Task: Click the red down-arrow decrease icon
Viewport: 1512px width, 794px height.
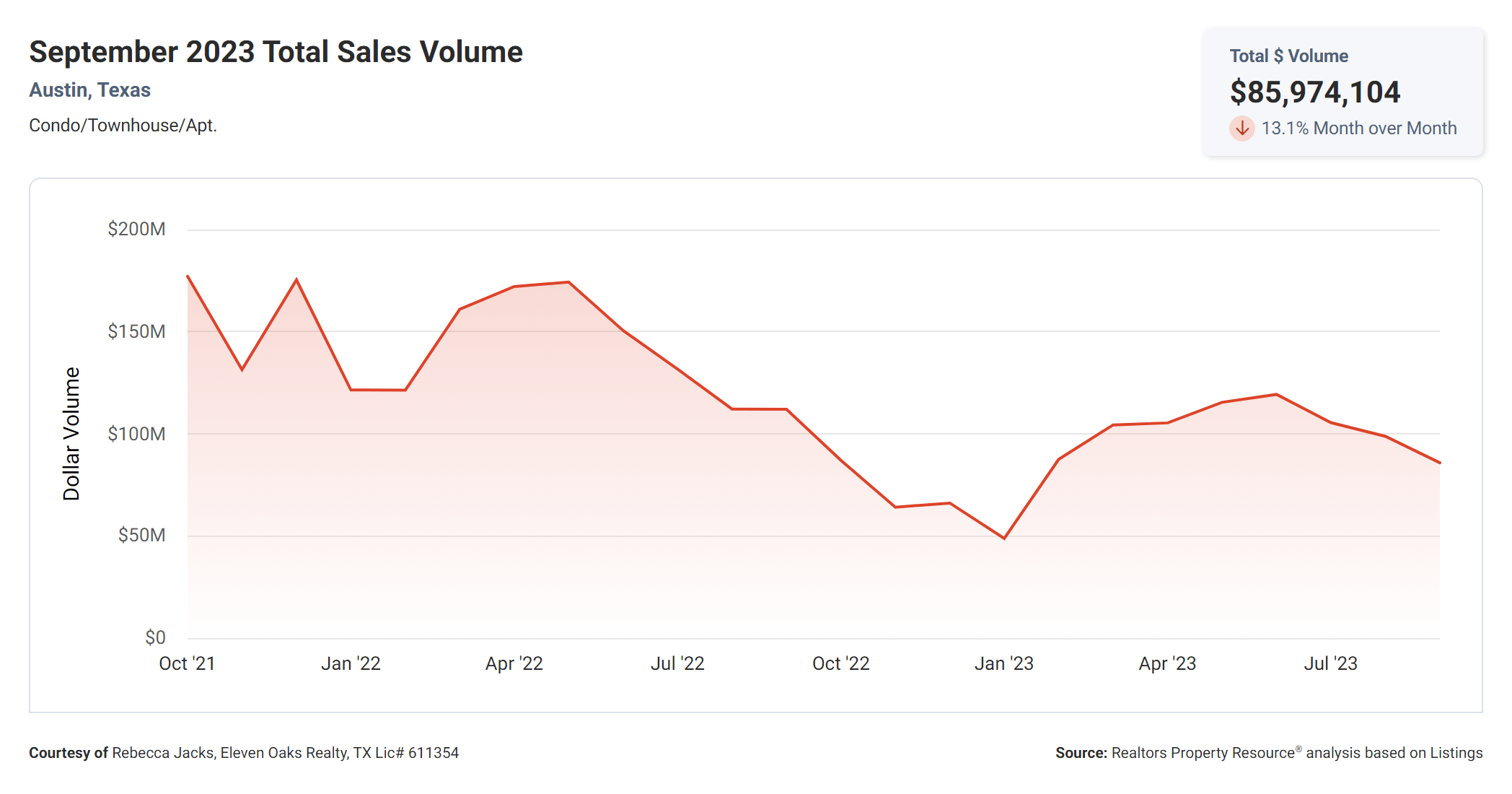Action: pyautogui.click(x=1241, y=128)
